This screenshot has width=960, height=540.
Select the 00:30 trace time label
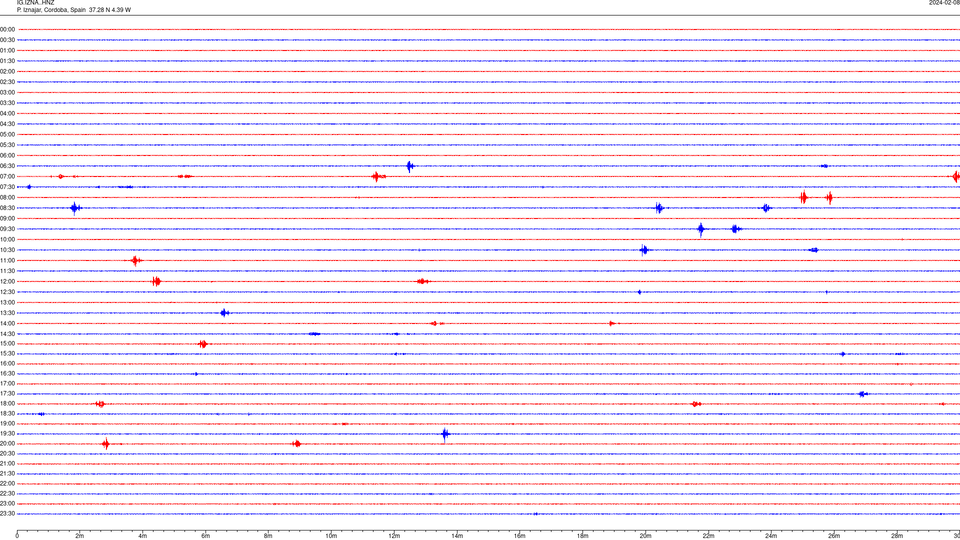pyautogui.click(x=7, y=40)
